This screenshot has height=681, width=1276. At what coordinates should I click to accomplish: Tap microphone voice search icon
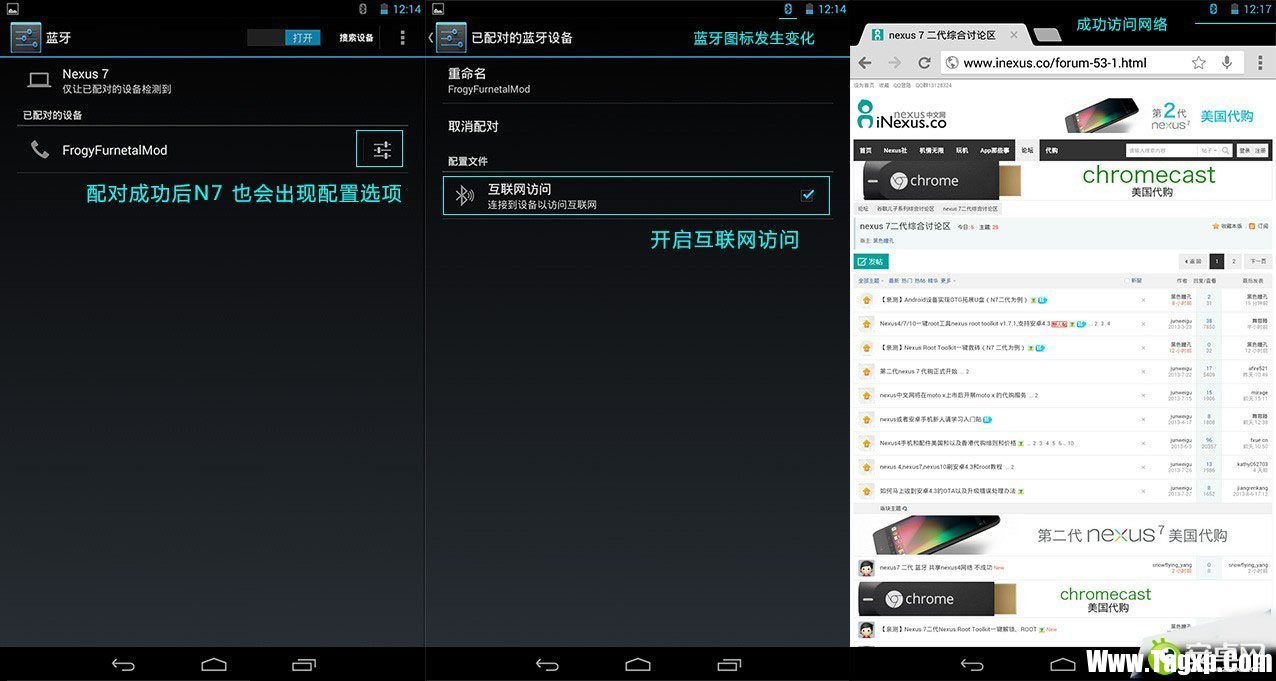[1227, 63]
